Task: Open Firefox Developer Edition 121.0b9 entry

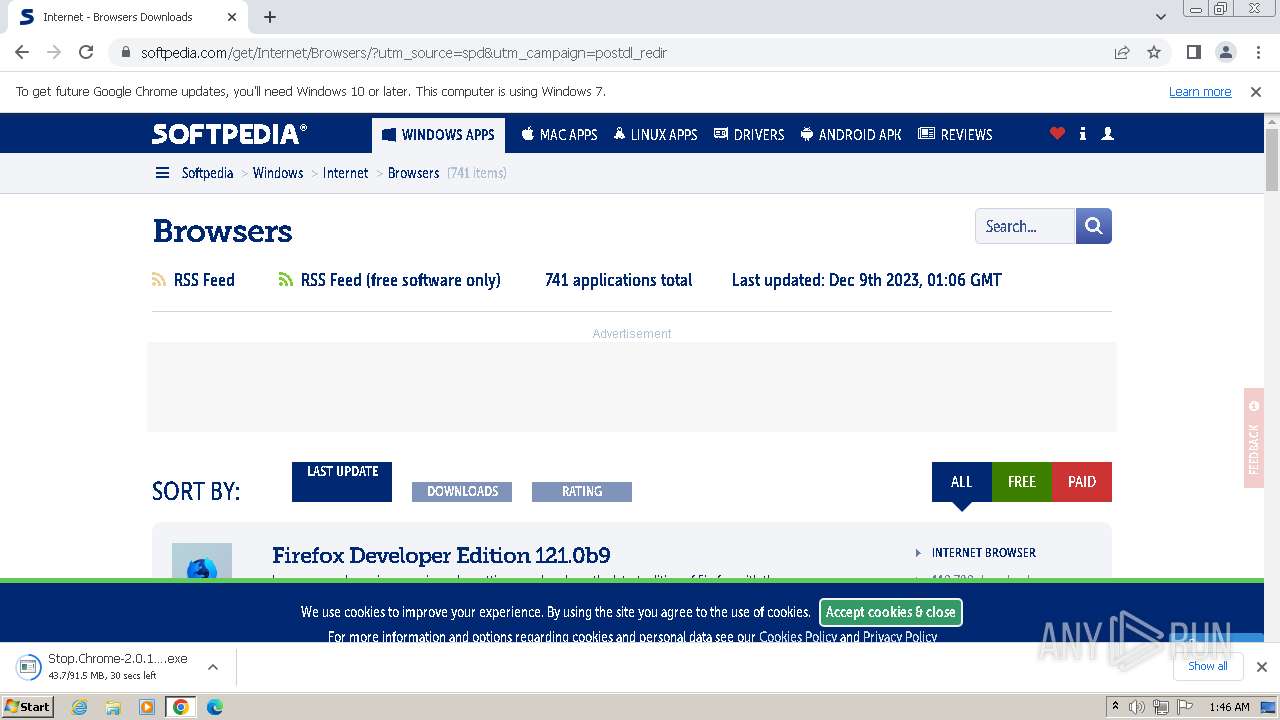Action: (x=441, y=555)
